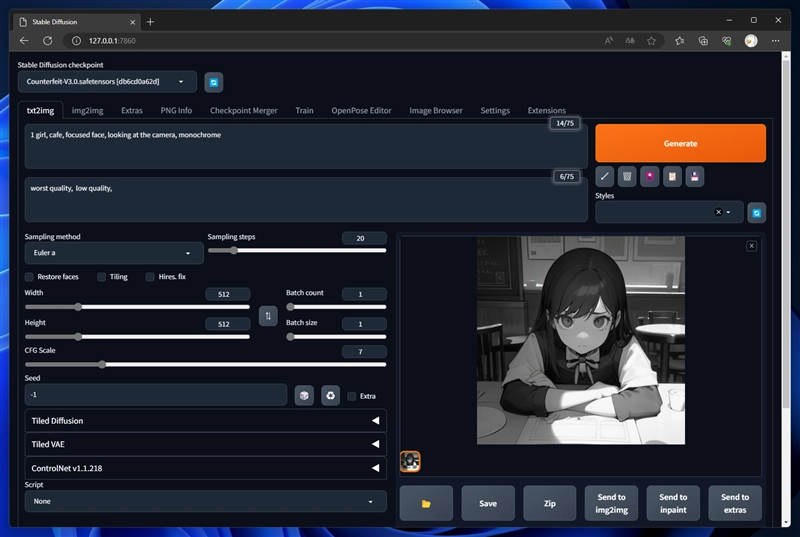The image size is (800, 537).
Task: Open the Script dropdown
Action: tap(205, 501)
